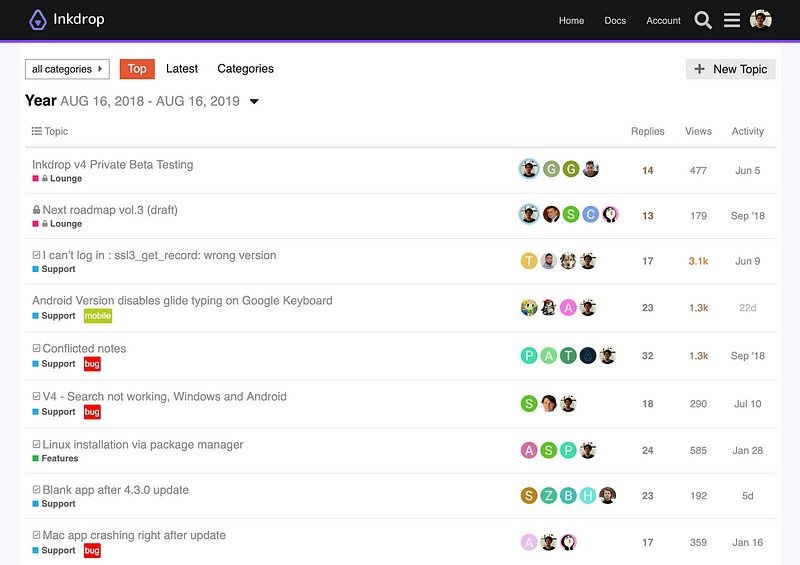The height and width of the screenshot is (565, 800).
Task: Click the H avatar in Blank app row
Action: (x=588, y=496)
